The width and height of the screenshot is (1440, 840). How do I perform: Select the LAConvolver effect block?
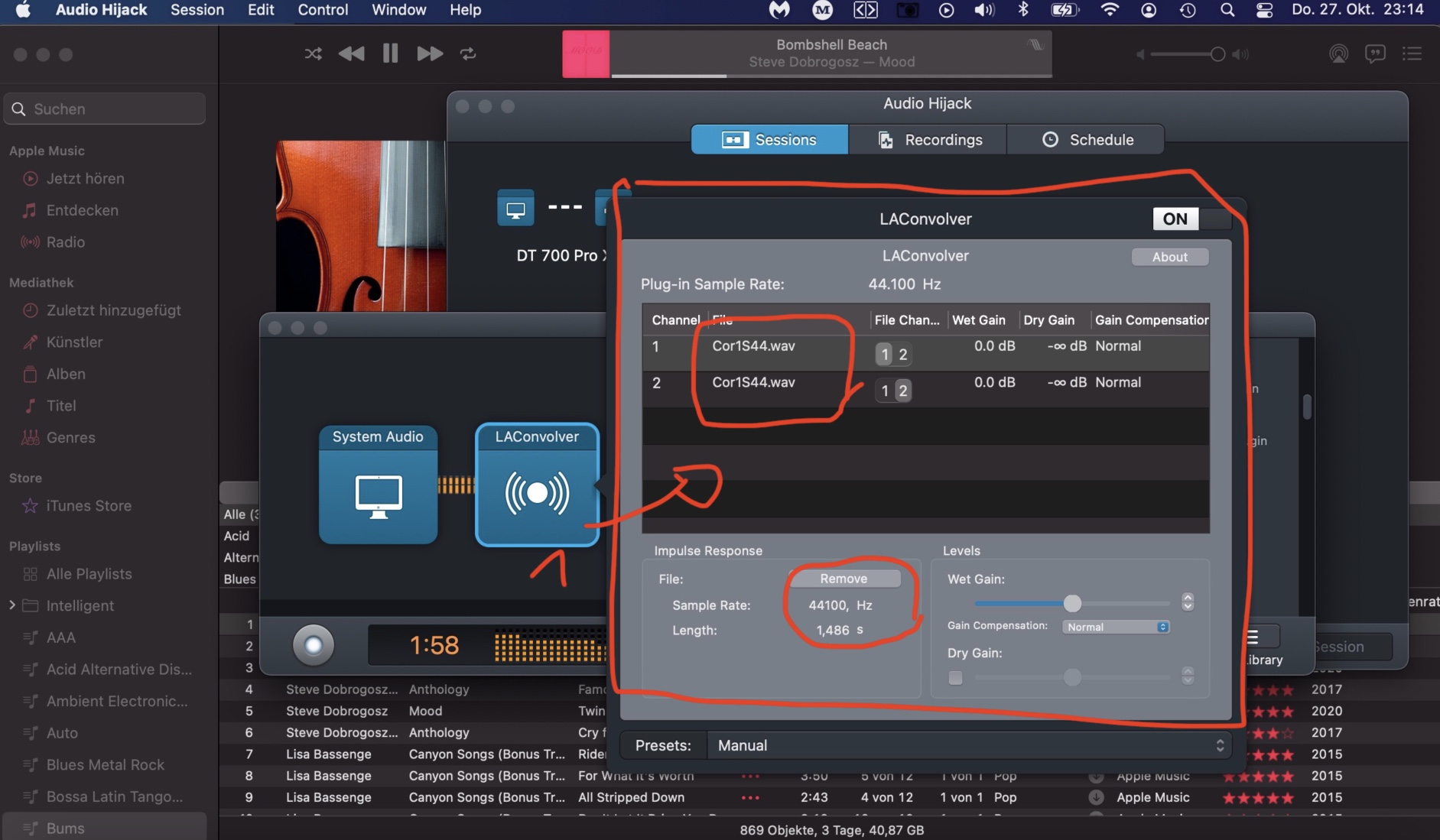tap(537, 485)
